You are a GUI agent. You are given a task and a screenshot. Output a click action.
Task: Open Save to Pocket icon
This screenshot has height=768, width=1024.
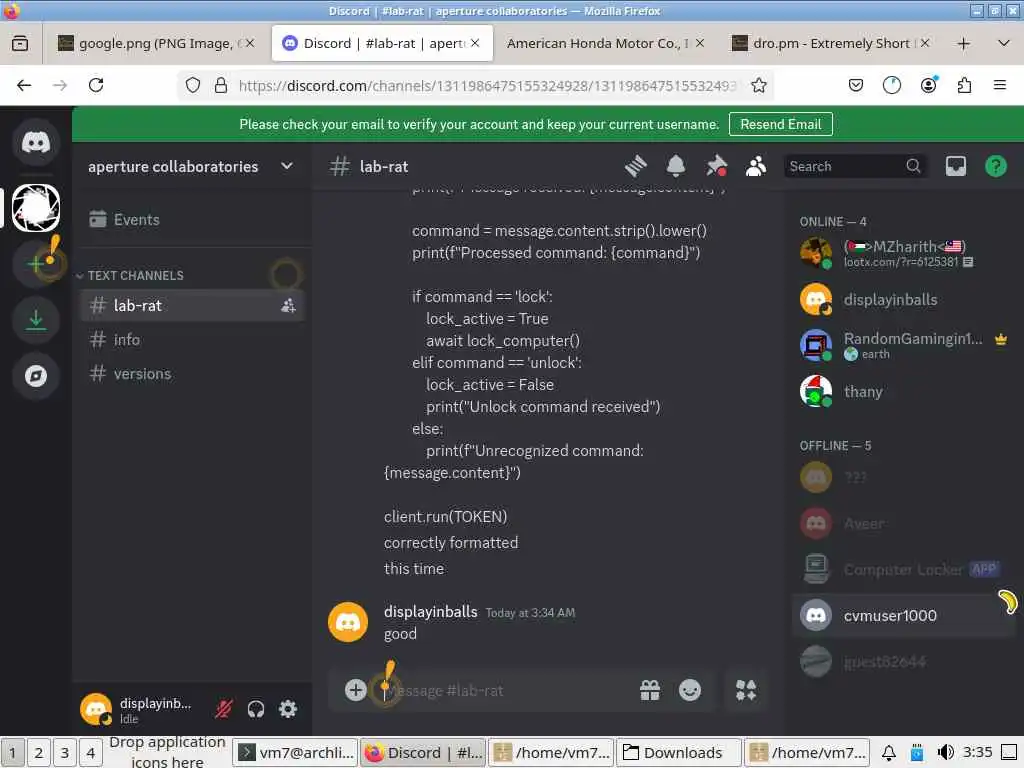[856, 86]
